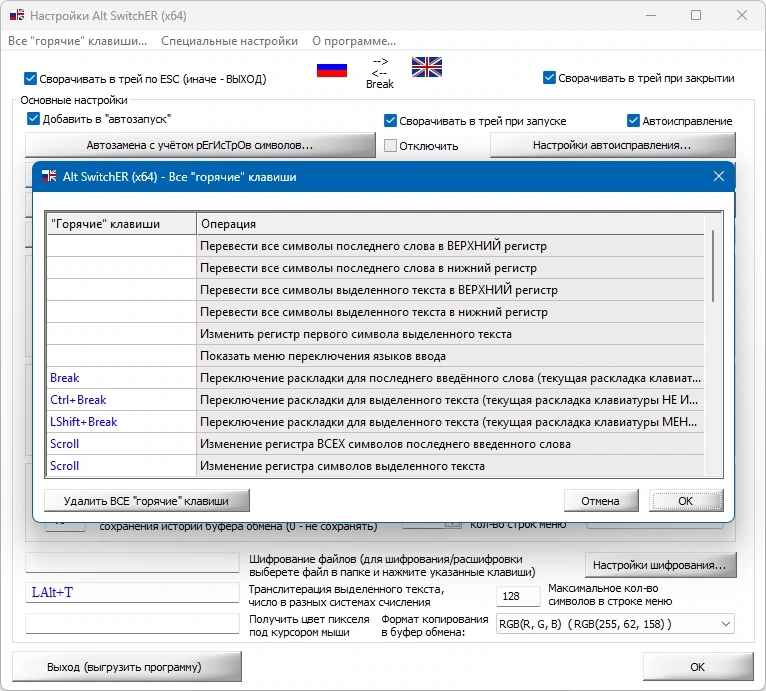766x691 pixels.
Task: Select row: выделенного текста в ВЕРХНИЙ регистр
Action: (x=450, y=290)
